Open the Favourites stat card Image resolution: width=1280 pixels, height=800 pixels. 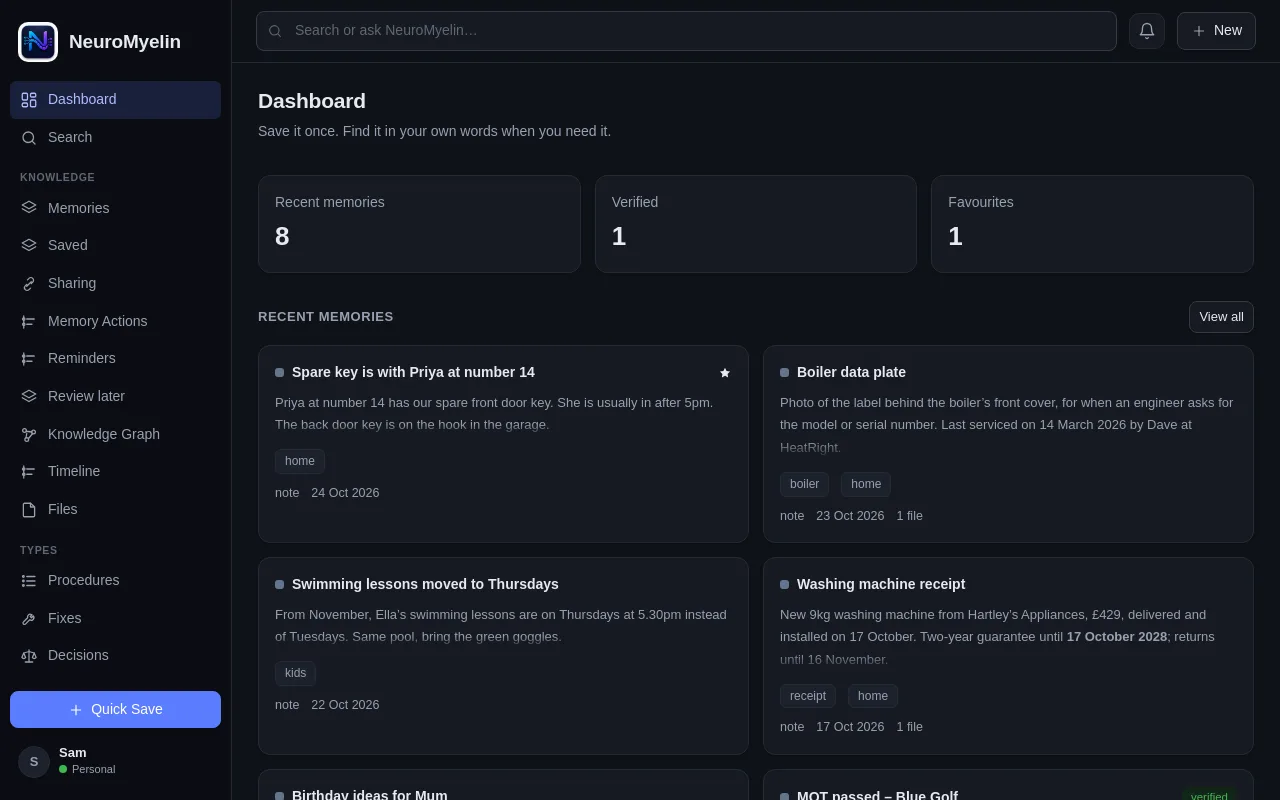(x=1092, y=224)
